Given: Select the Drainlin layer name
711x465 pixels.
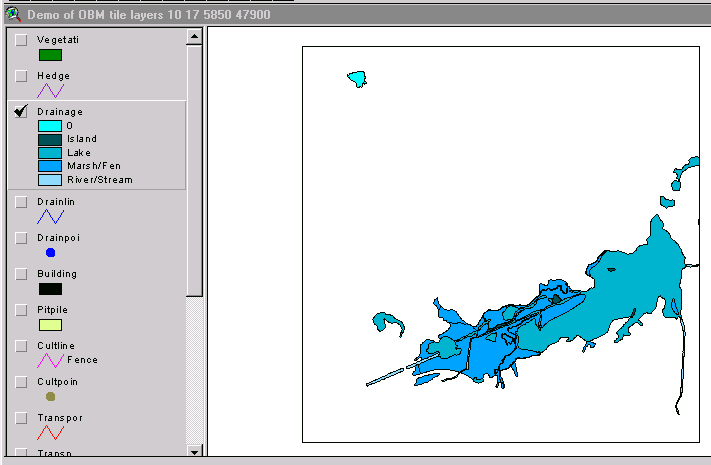Looking at the screenshot, I should tap(56, 202).
